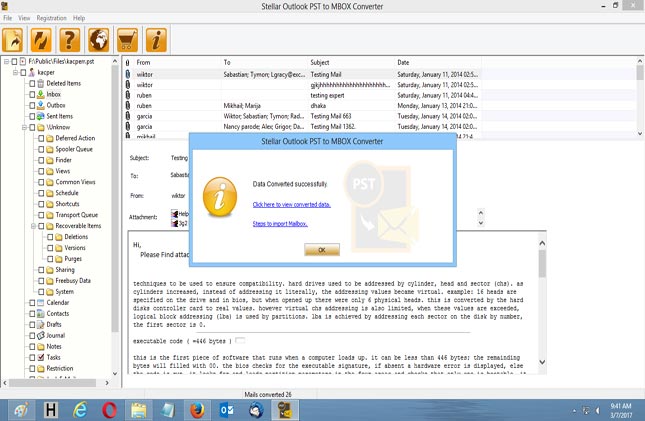Open the File menu
This screenshot has width=645, height=421.
[x=7, y=18]
